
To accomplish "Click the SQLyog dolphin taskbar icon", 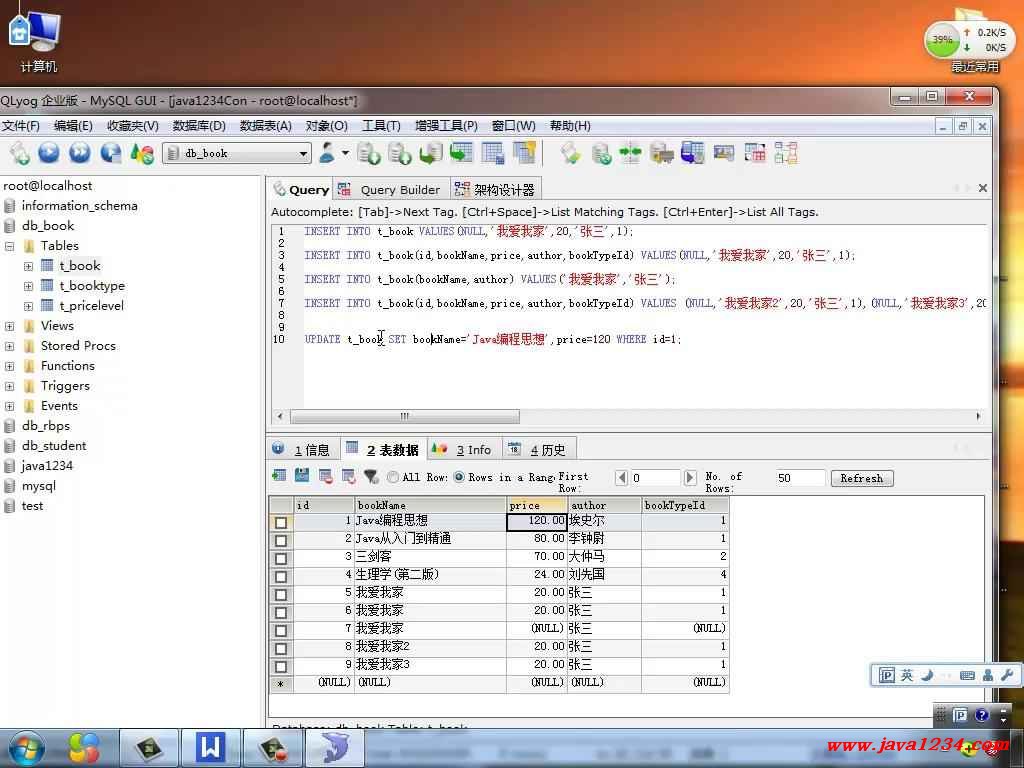I will pyautogui.click(x=335, y=747).
